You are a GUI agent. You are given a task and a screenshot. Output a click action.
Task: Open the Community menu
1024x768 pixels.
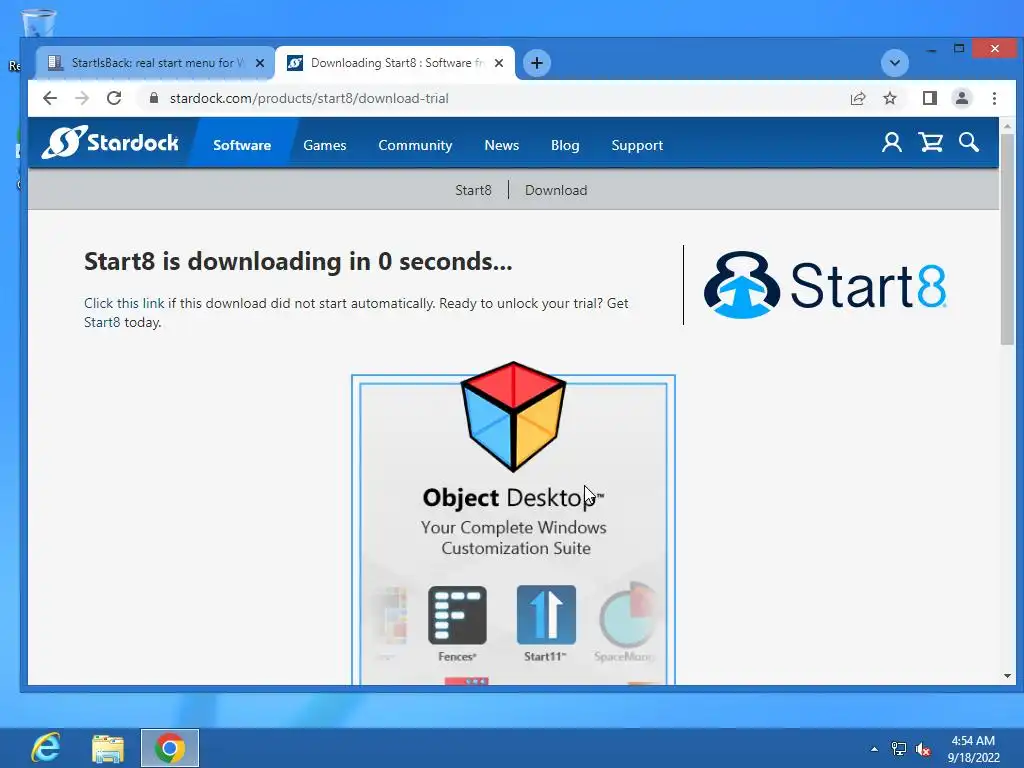coord(415,145)
